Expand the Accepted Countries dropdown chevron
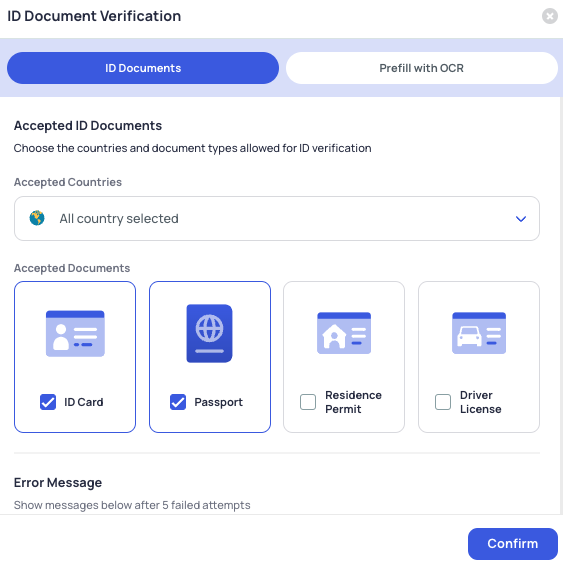Viewport: 563px width, 567px height. [x=521, y=219]
